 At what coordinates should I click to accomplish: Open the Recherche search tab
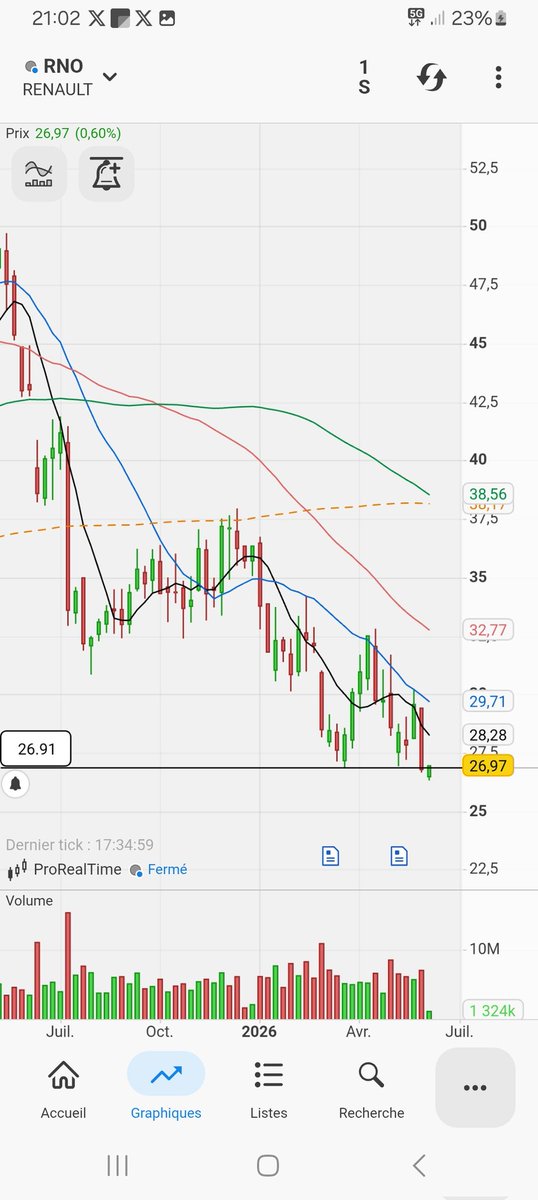click(x=371, y=1088)
